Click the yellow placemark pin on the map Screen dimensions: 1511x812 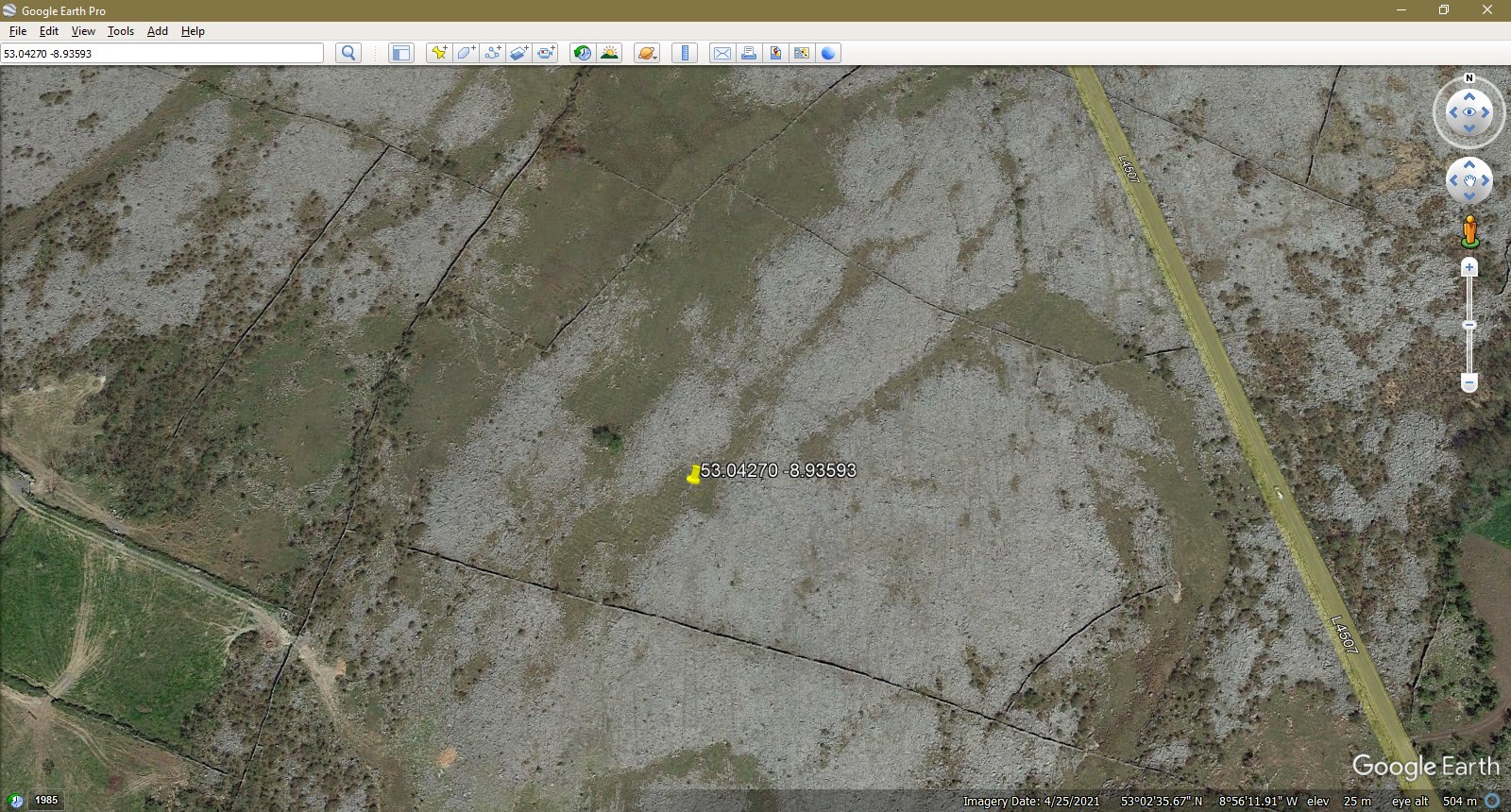[693, 475]
